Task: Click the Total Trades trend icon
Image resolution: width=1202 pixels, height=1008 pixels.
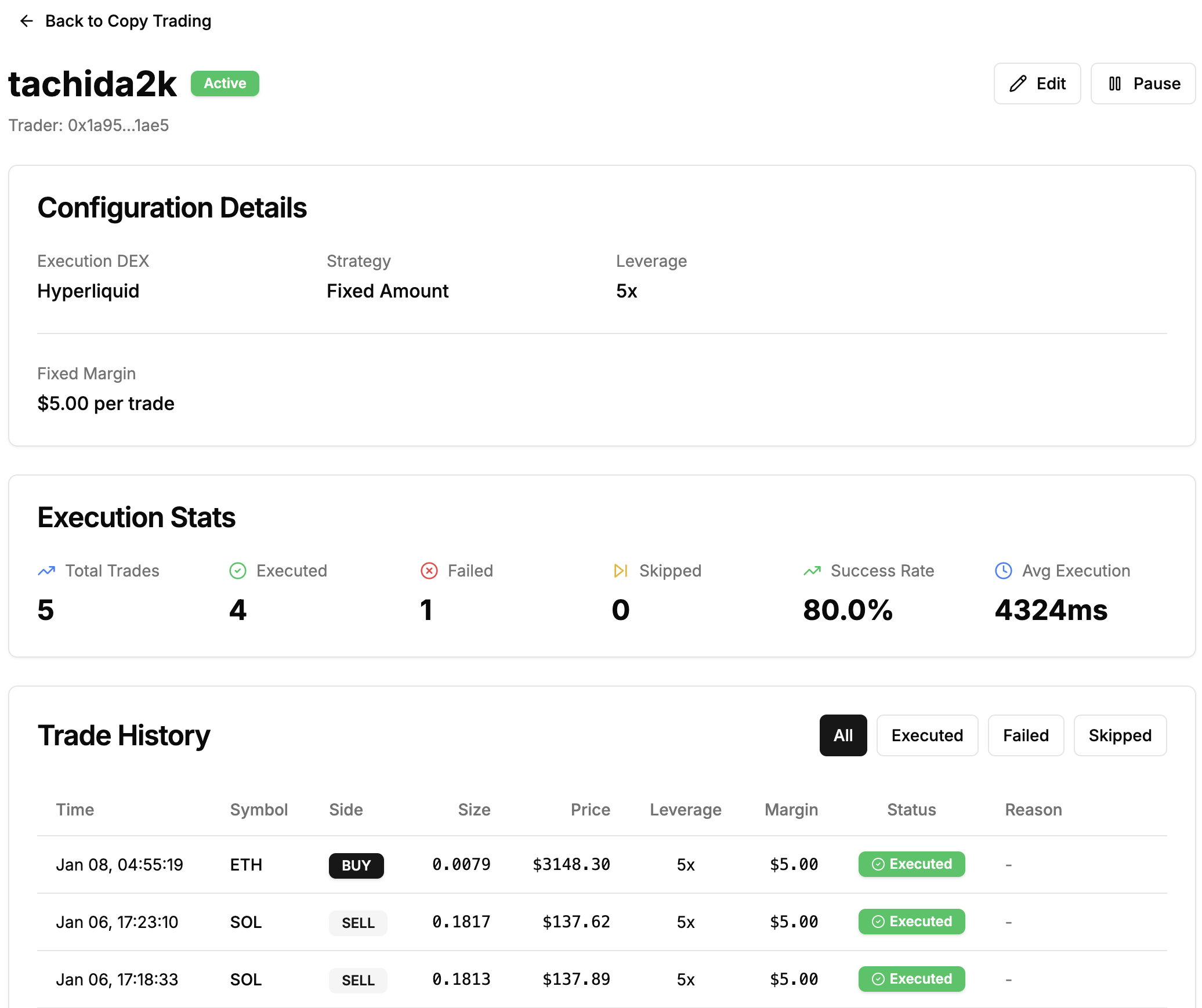Action: click(x=46, y=571)
